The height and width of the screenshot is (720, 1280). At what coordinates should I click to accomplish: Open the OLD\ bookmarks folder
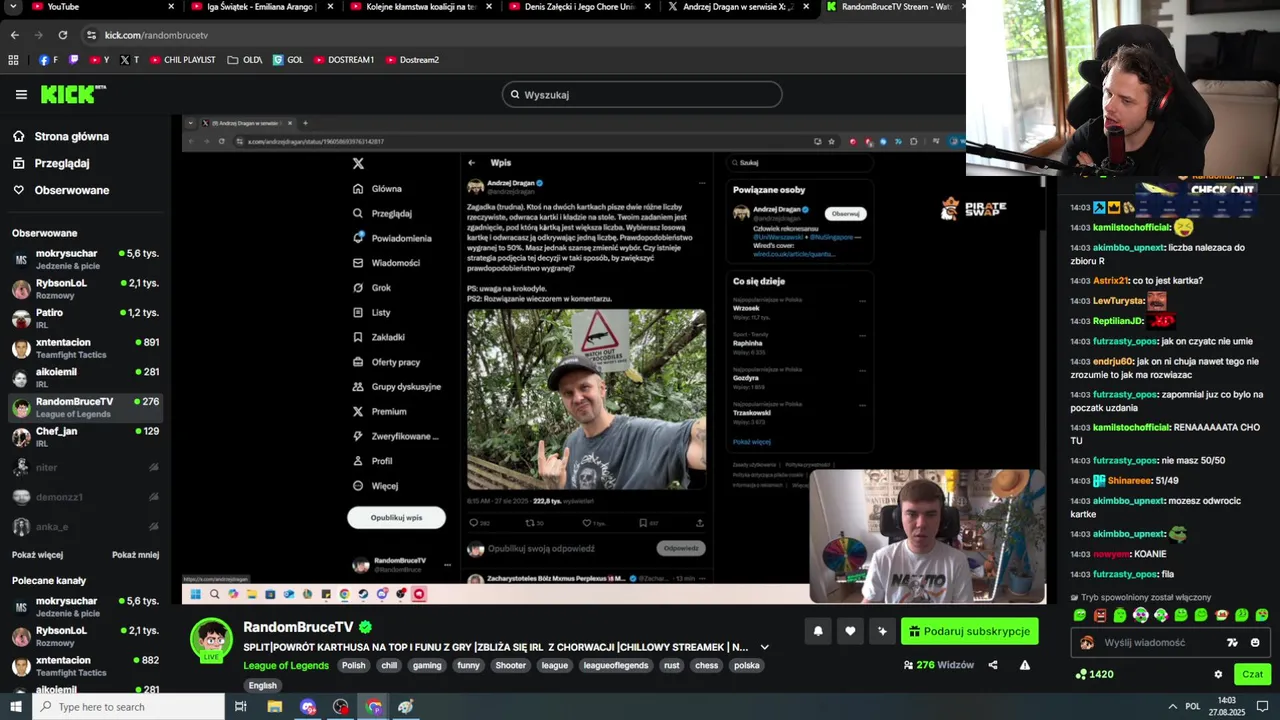(245, 60)
